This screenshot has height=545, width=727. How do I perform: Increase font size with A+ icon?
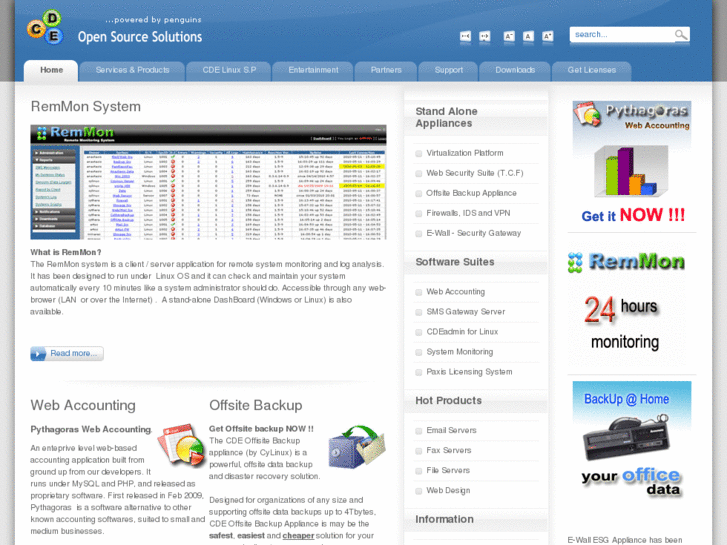tap(548, 36)
